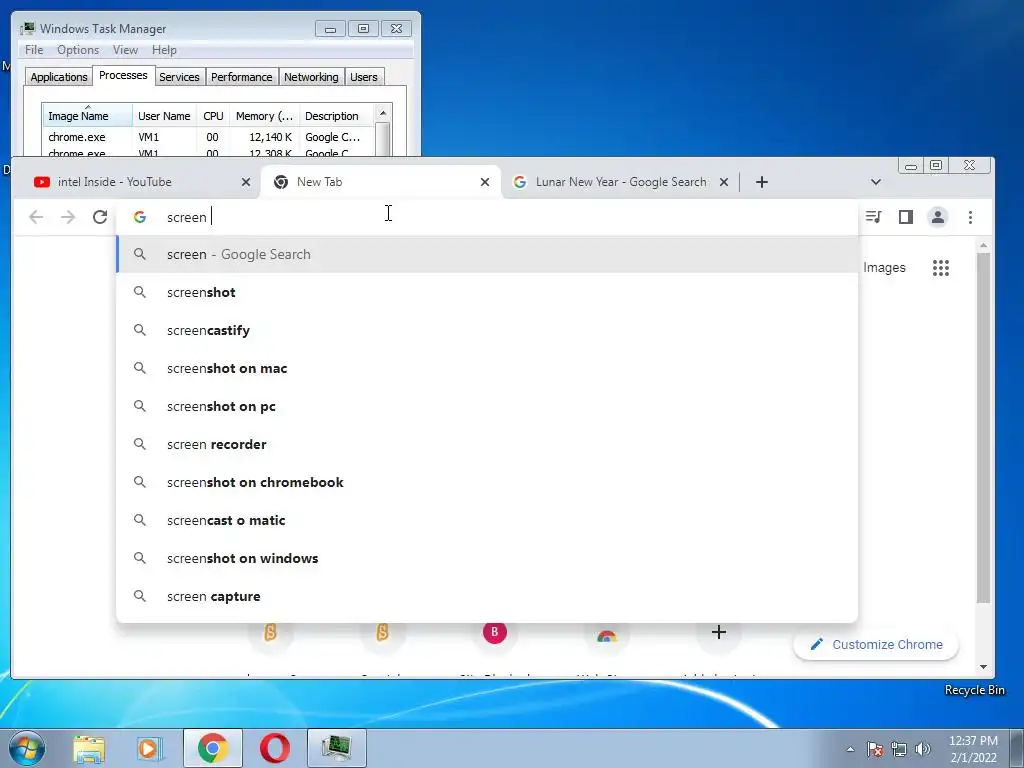Open Chrome's media control icon
Screen dimensions: 1024x768
click(x=873, y=217)
